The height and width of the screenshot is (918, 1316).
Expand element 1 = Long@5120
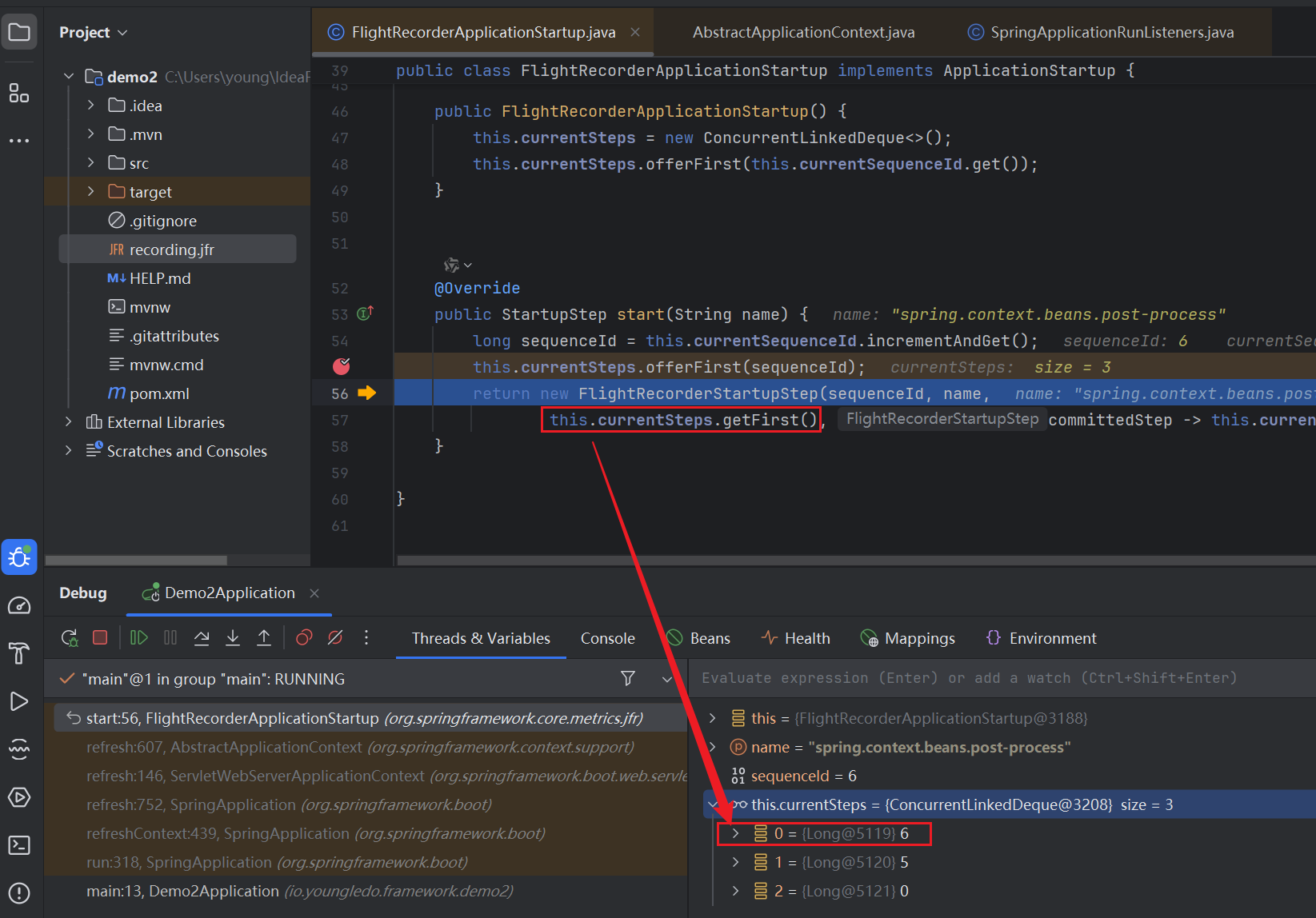736,862
